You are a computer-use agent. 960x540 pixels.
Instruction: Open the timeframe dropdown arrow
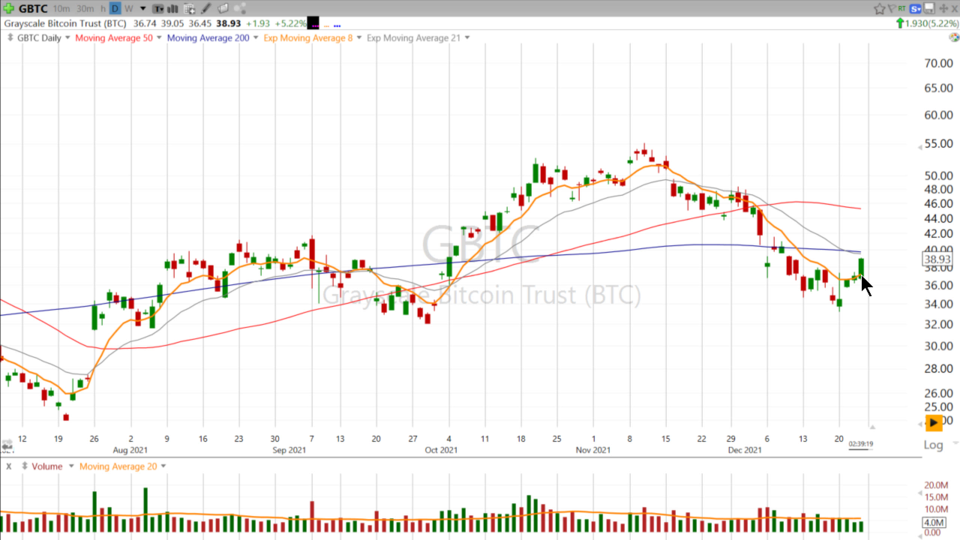(x=143, y=9)
